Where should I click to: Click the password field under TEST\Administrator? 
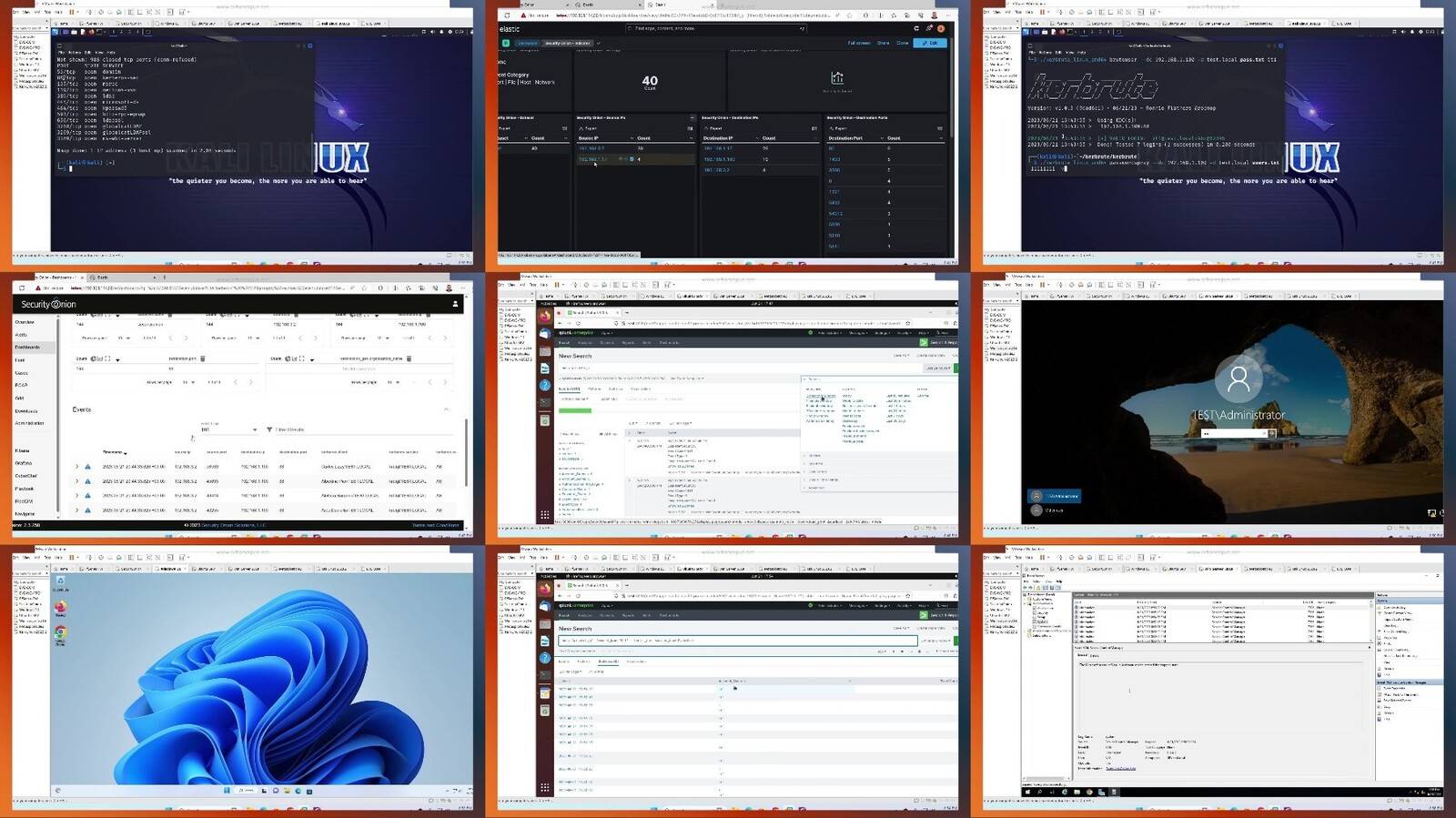click(x=1234, y=433)
